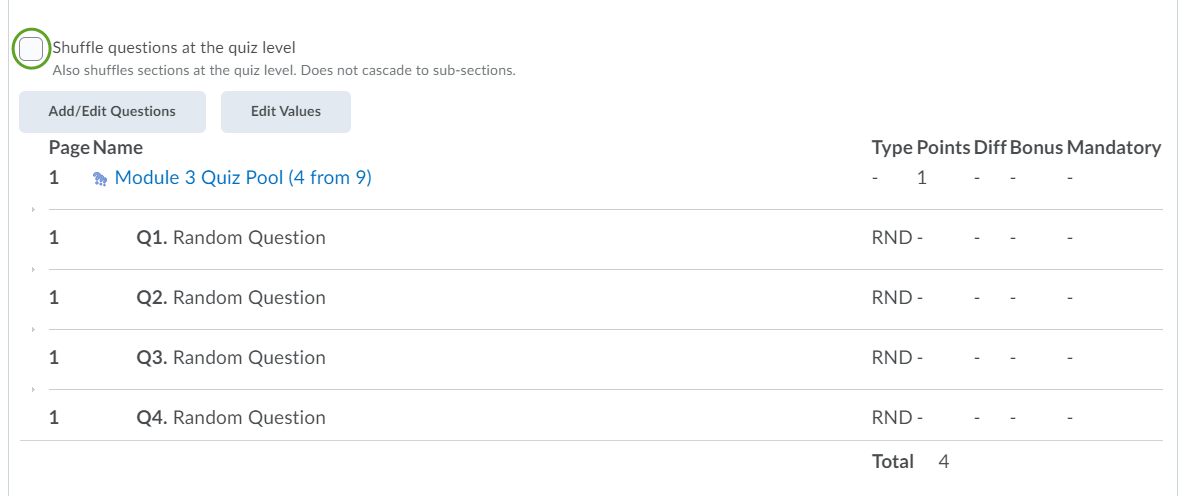This screenshot has width=1203, height=496.
Task: Select the Q3. Random Question row
Action: 231,358
